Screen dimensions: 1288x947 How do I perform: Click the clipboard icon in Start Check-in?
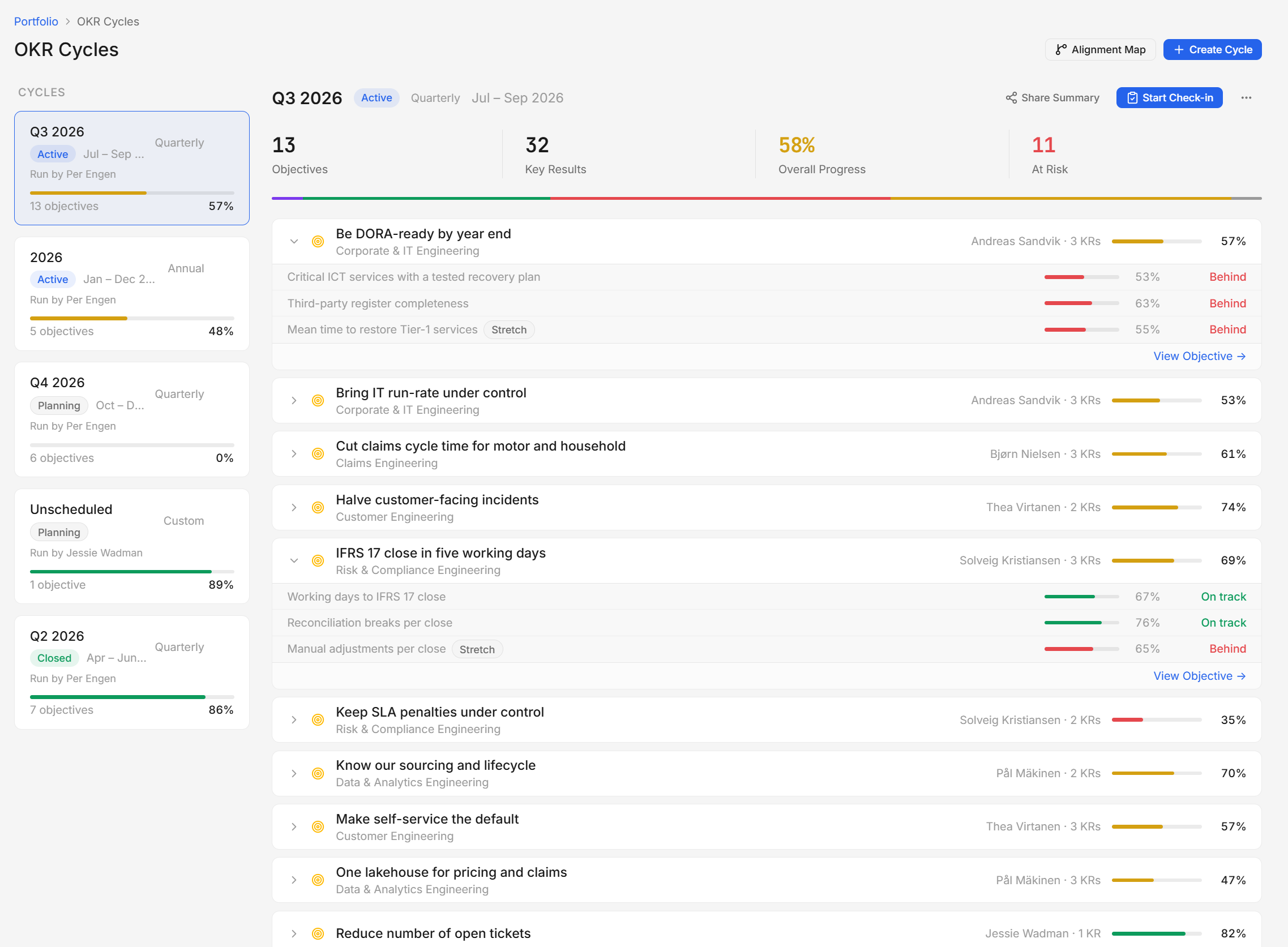(1132, 98)
